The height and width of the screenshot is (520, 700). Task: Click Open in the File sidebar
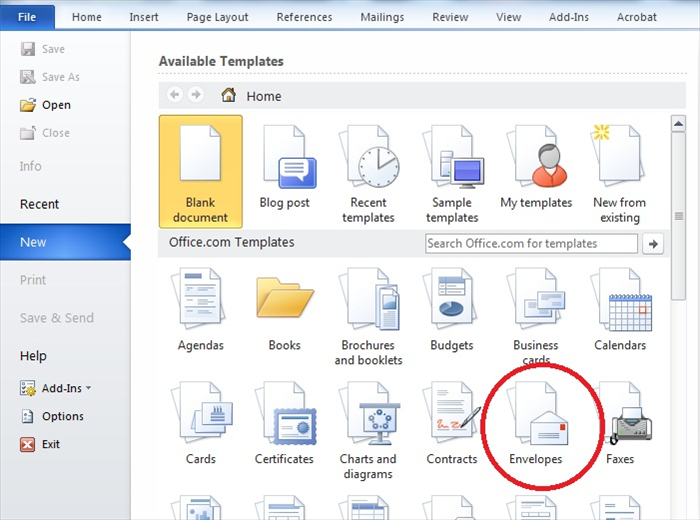[46, 105]
